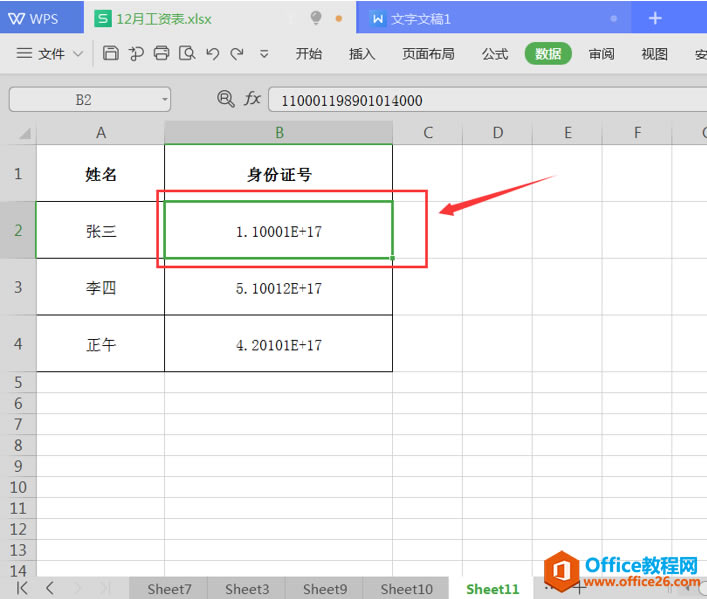The width and height of the screenshot is (707, 599).
Task: Open the 插入 ribbon tab
Action: [x=362, y=54]
